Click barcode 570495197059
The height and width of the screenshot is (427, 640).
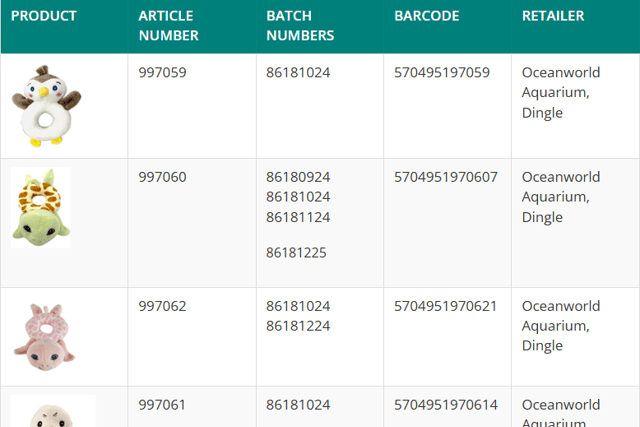(x=442, y=72)
